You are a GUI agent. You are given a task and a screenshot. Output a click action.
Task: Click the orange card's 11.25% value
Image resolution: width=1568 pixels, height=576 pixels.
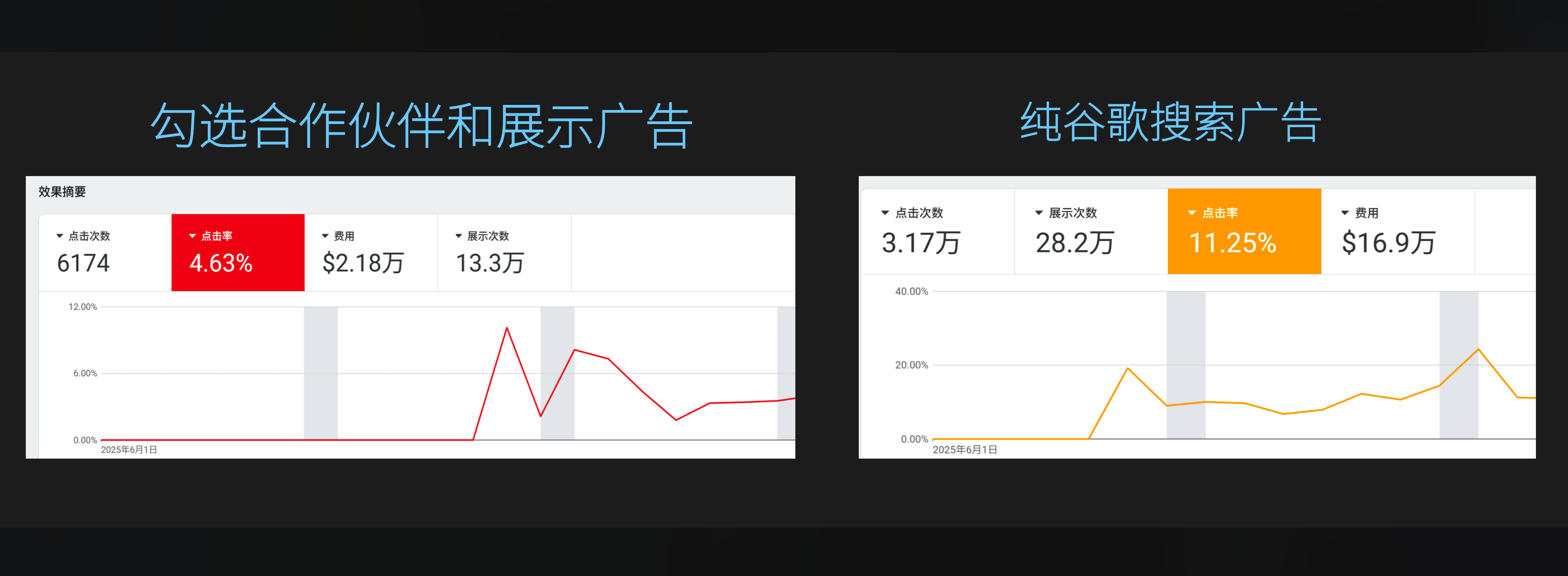[1233, 243]
